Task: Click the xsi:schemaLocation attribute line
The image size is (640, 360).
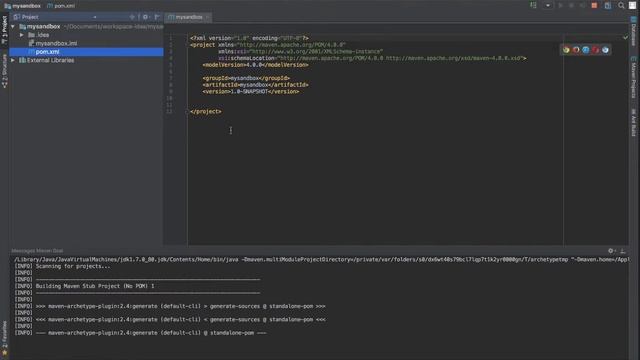Action: [x=372, y=58]
